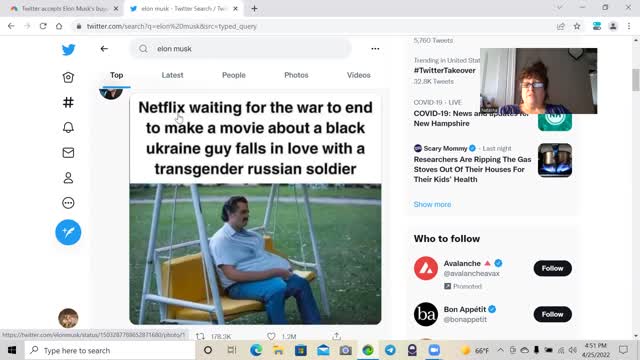The width and height of the screenshot is (640, 360).
Task: Show hidden system tray icons
Action: [500, 350]
